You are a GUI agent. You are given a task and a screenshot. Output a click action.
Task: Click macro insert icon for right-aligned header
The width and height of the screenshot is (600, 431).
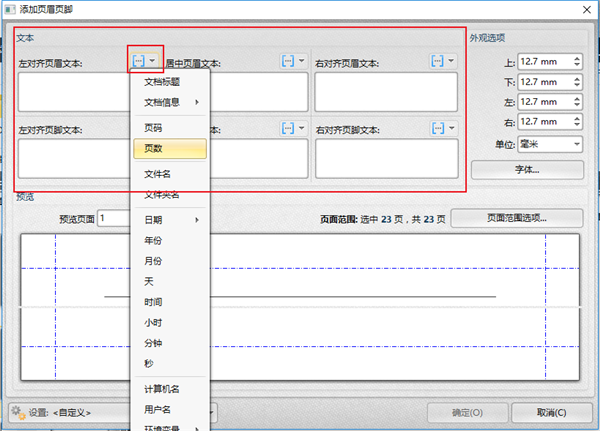437,60
